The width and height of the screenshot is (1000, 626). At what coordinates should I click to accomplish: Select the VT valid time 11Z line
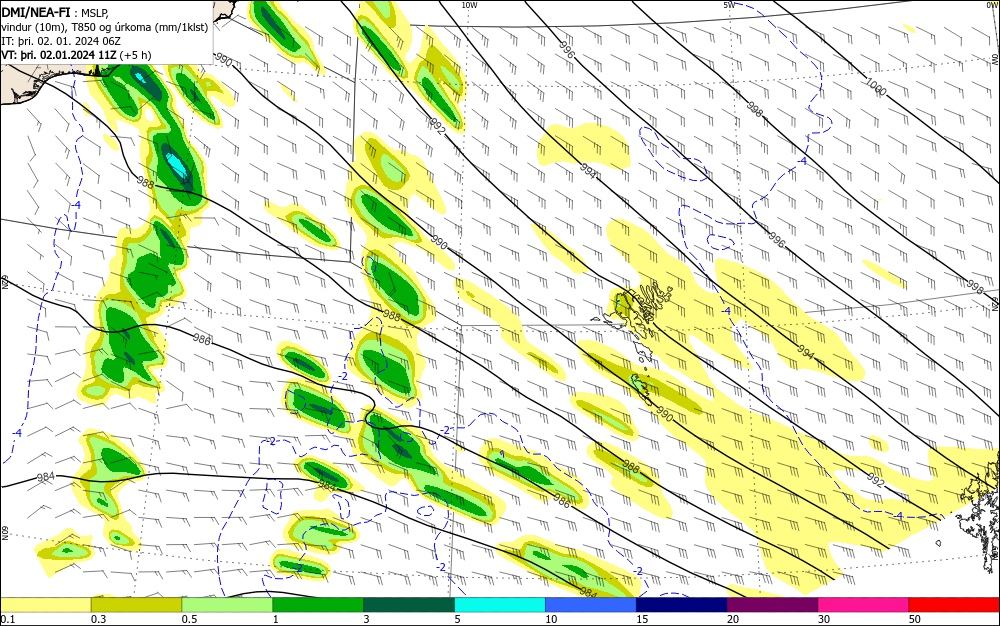pos(58,55)
